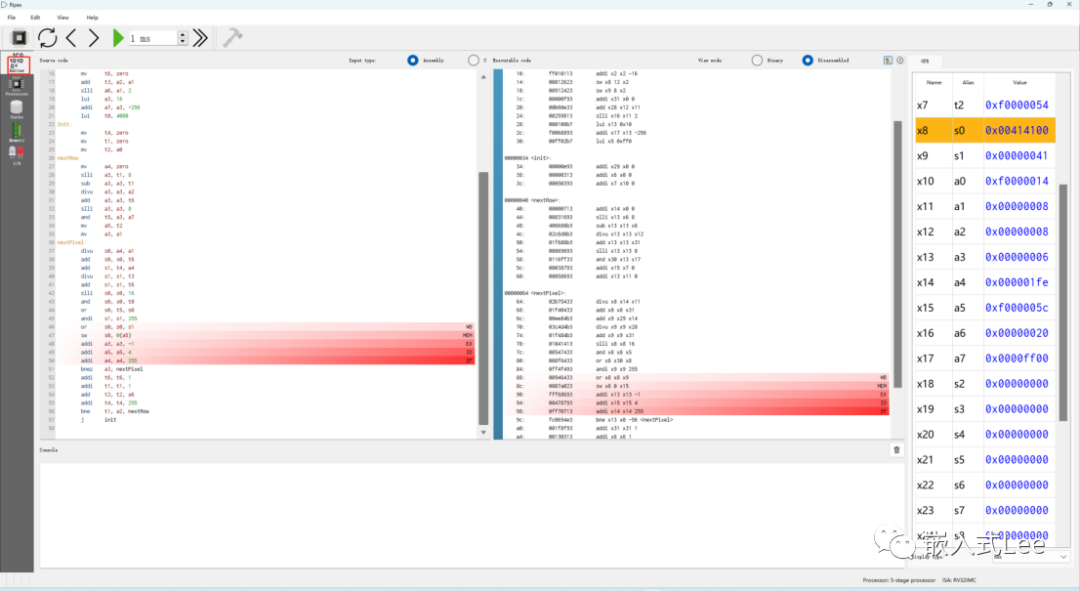Click register name x12 in table
This screenshot has height=591, width=1080.
pos(925,232)
